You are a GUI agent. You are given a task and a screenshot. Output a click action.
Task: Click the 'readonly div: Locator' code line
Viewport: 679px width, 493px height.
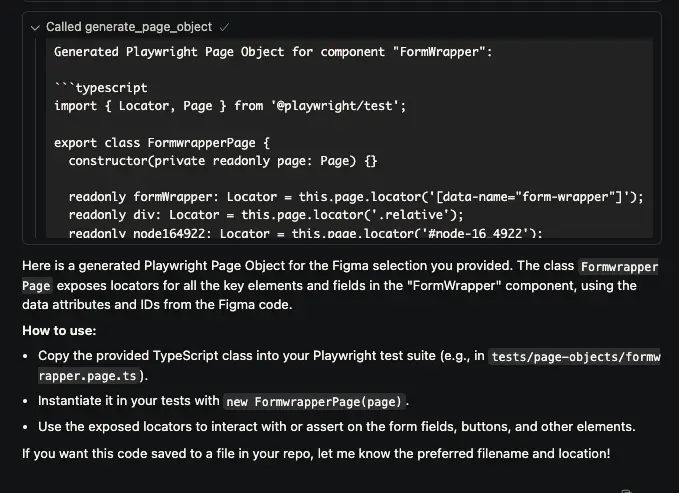[x=266, y=215]
